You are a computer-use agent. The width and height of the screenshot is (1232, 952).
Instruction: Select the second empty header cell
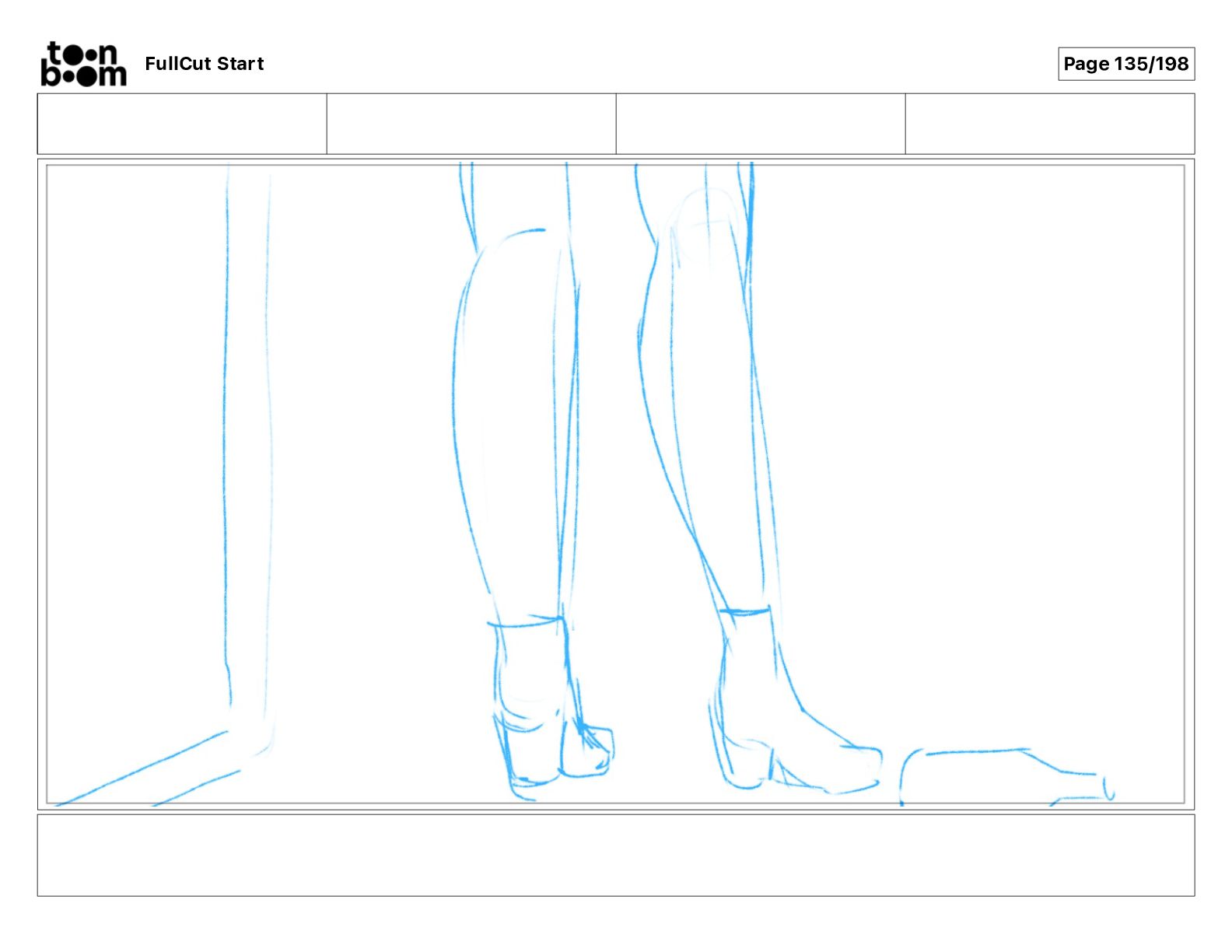pos(471,124)
